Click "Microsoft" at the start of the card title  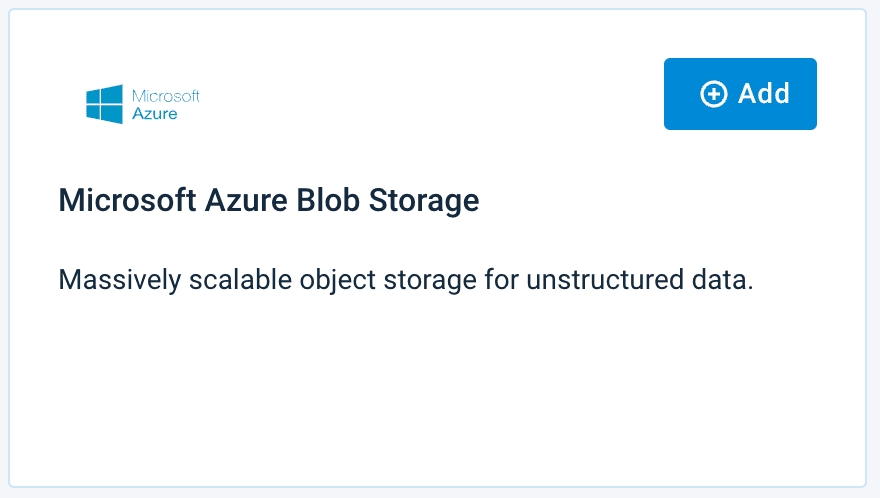tap(114, 200)
